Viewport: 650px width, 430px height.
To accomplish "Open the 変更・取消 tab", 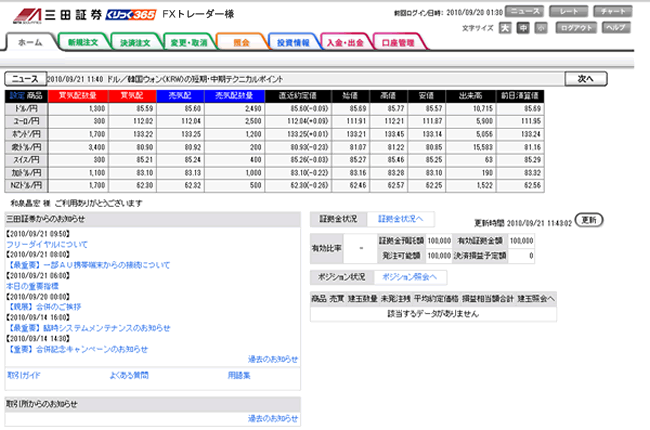I will pos(189,42).
